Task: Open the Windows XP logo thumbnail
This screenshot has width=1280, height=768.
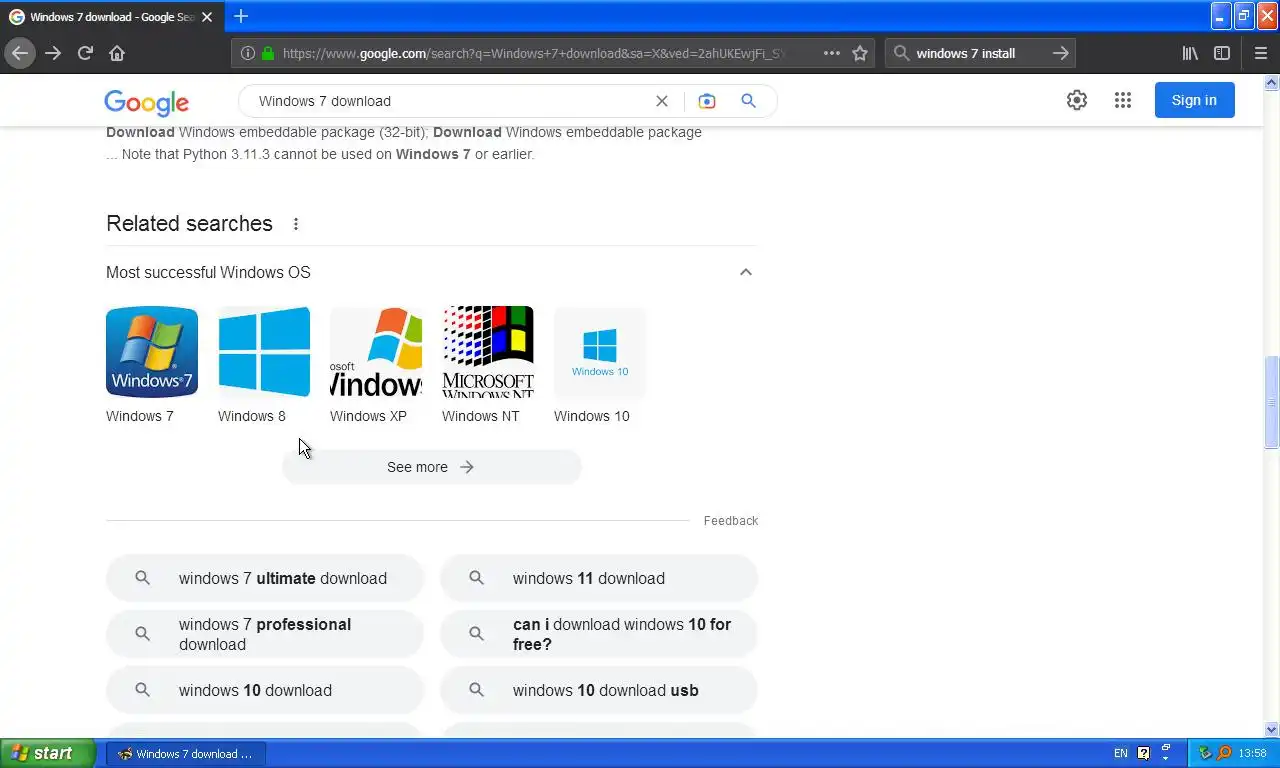Action: click(376, 352)
